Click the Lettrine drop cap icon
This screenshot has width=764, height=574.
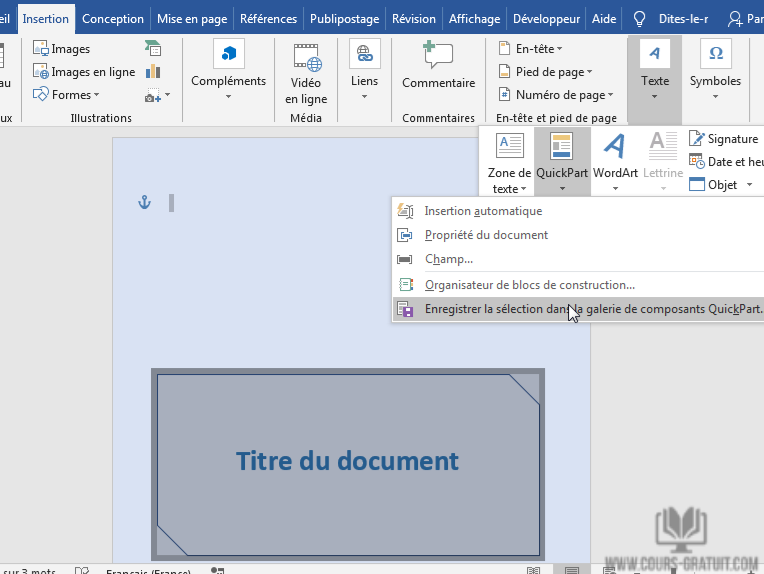point(663,146)
